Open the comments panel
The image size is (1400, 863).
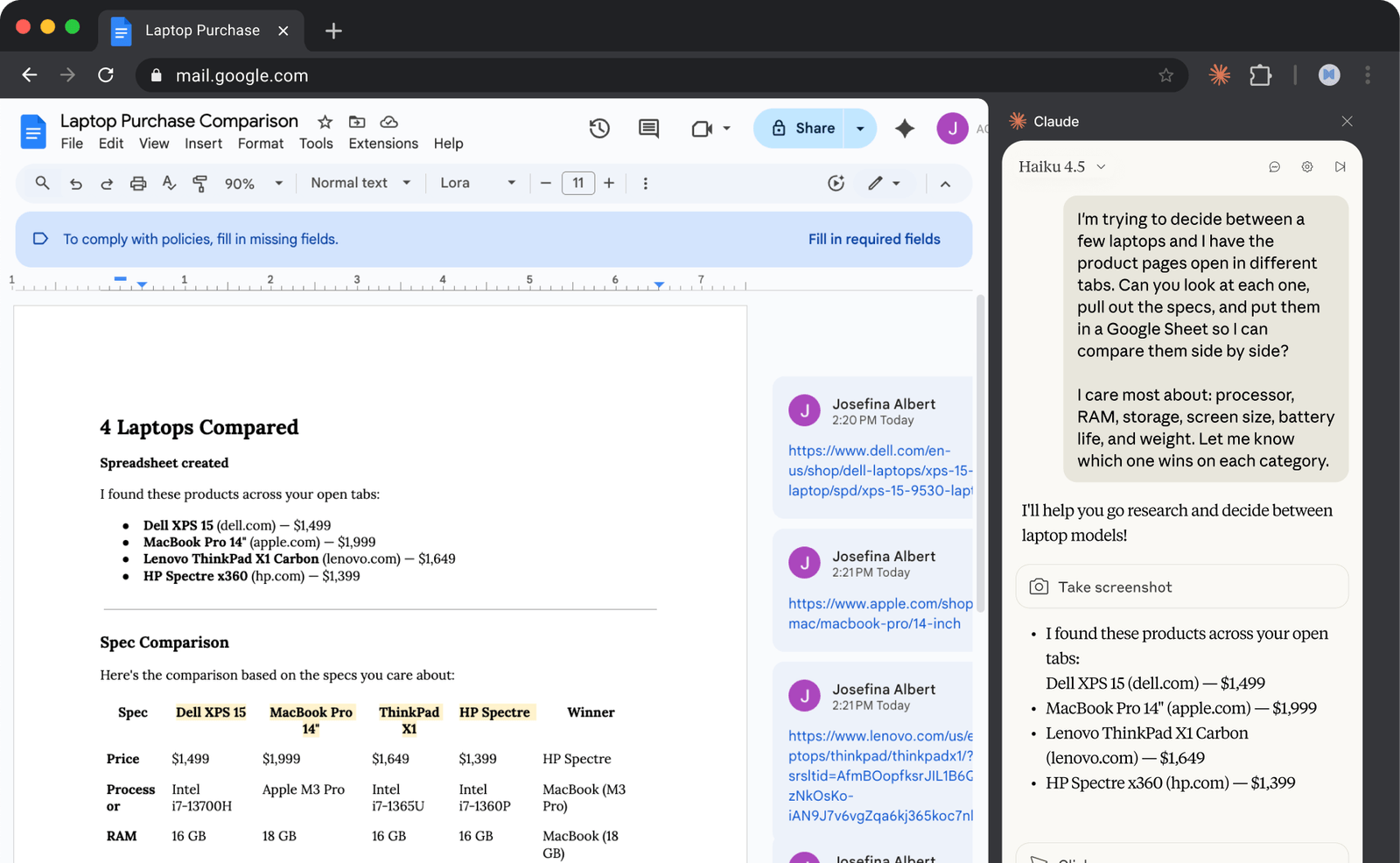tap(647, 128)
